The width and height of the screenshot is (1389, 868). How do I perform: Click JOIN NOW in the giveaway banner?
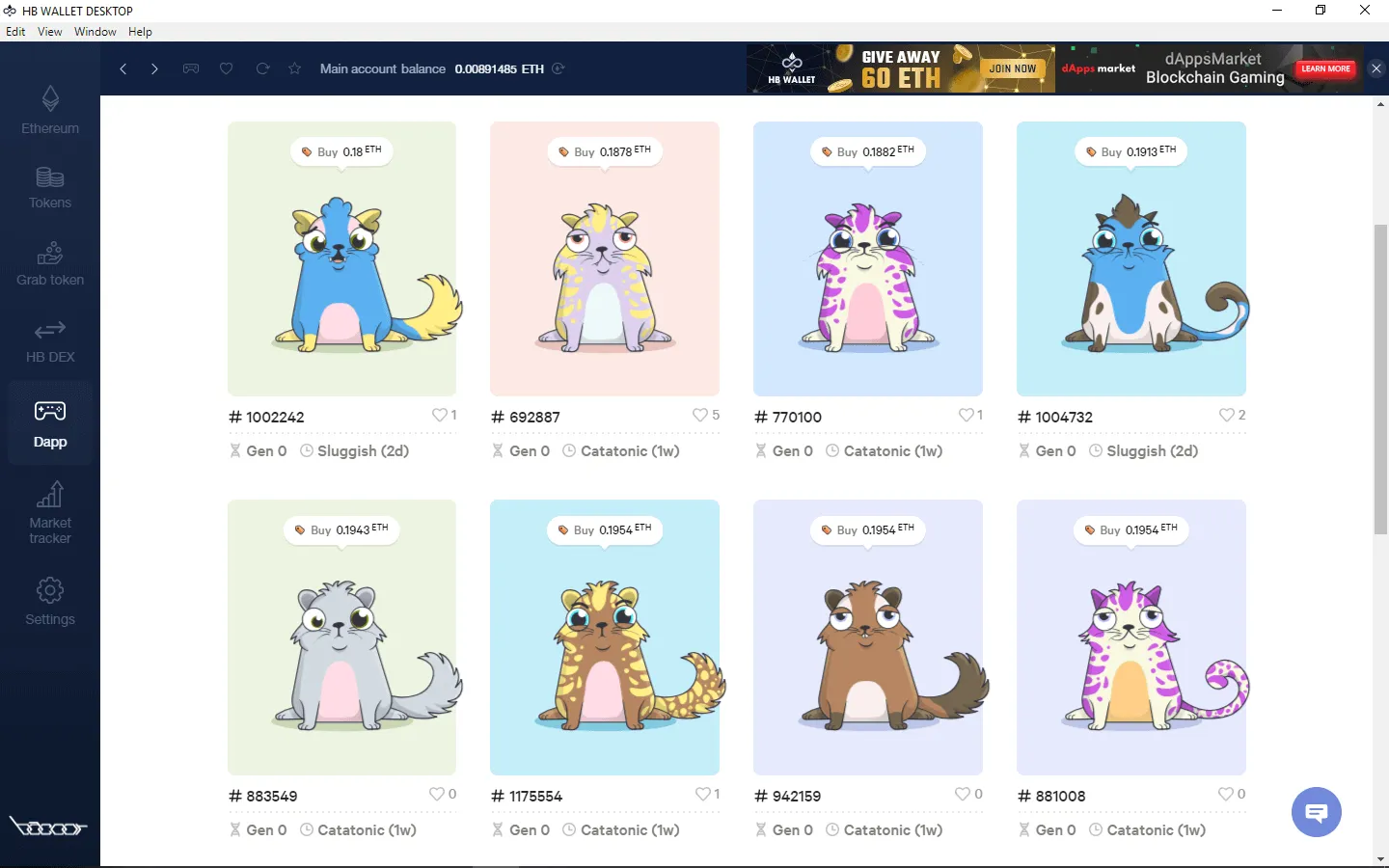pos(1013,68)
